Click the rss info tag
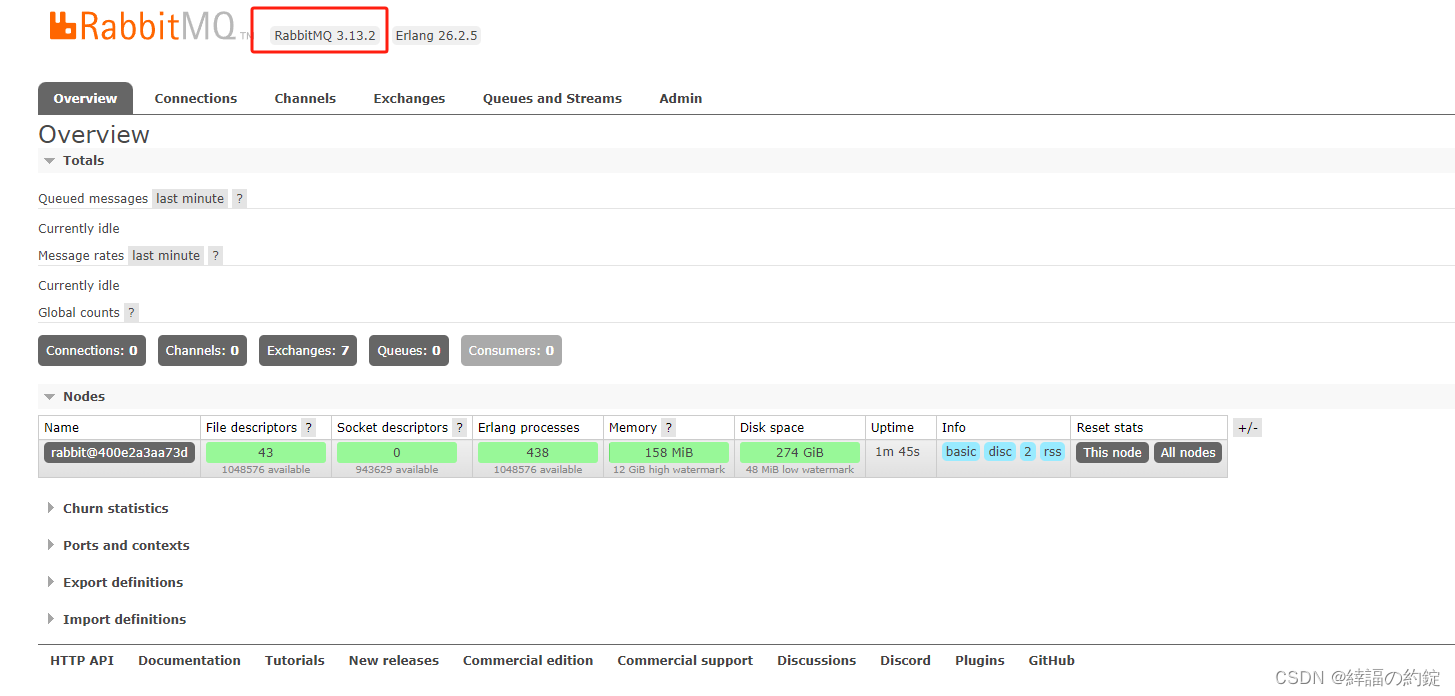 pyautogui.click(x=1052, y=452)
